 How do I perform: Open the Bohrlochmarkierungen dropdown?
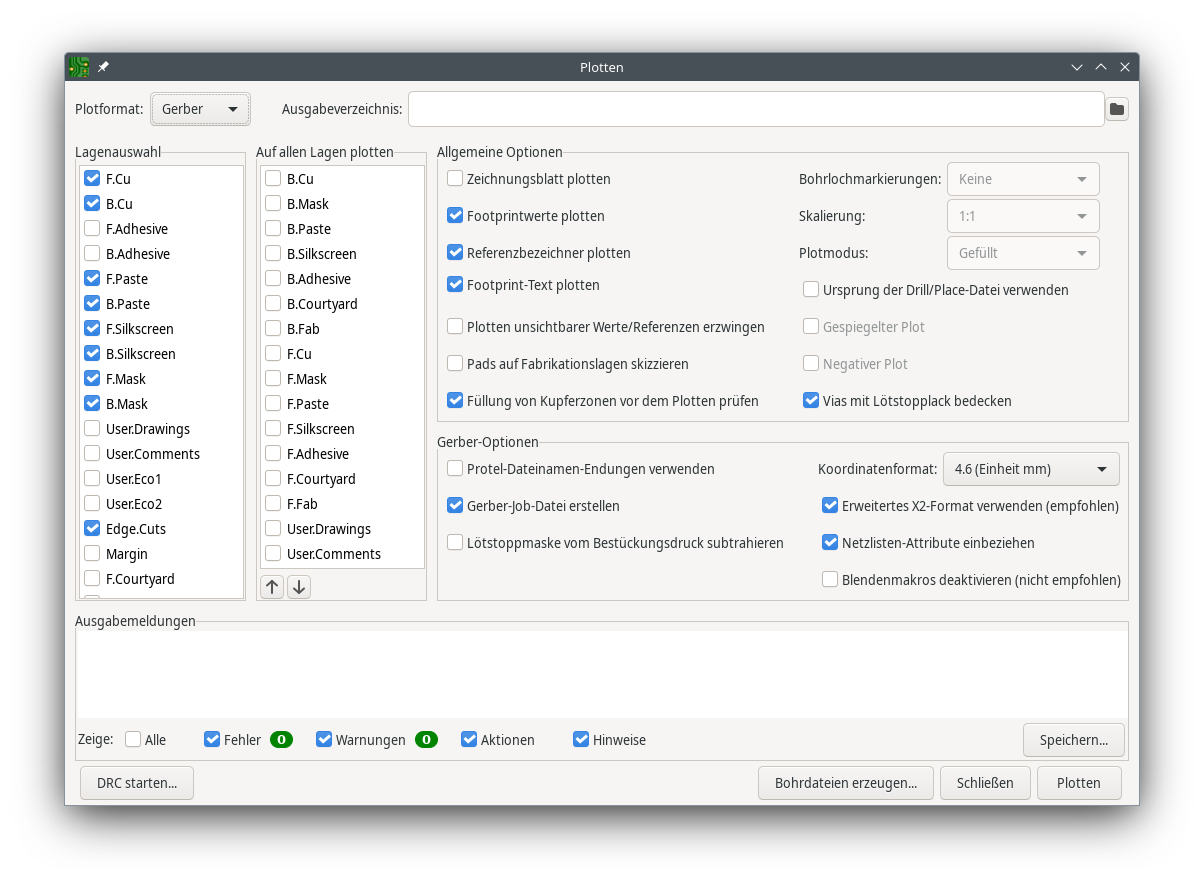click(x=1022, y=179)
